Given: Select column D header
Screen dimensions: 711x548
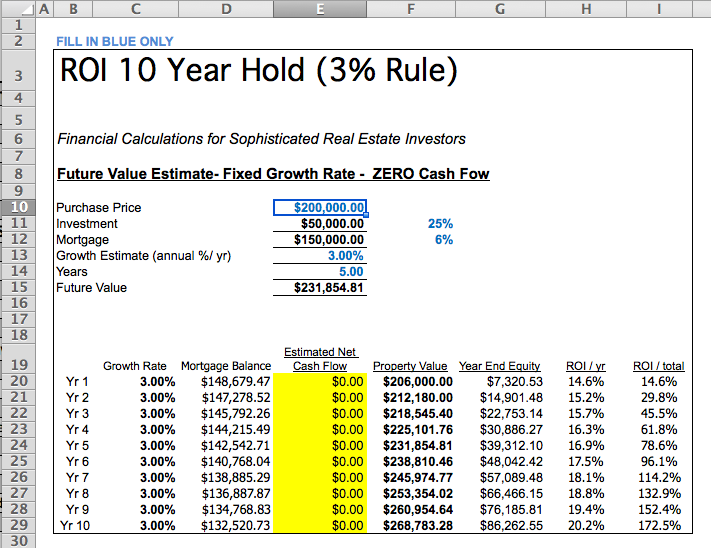Looking at the screenshot, I should (226, 9).
